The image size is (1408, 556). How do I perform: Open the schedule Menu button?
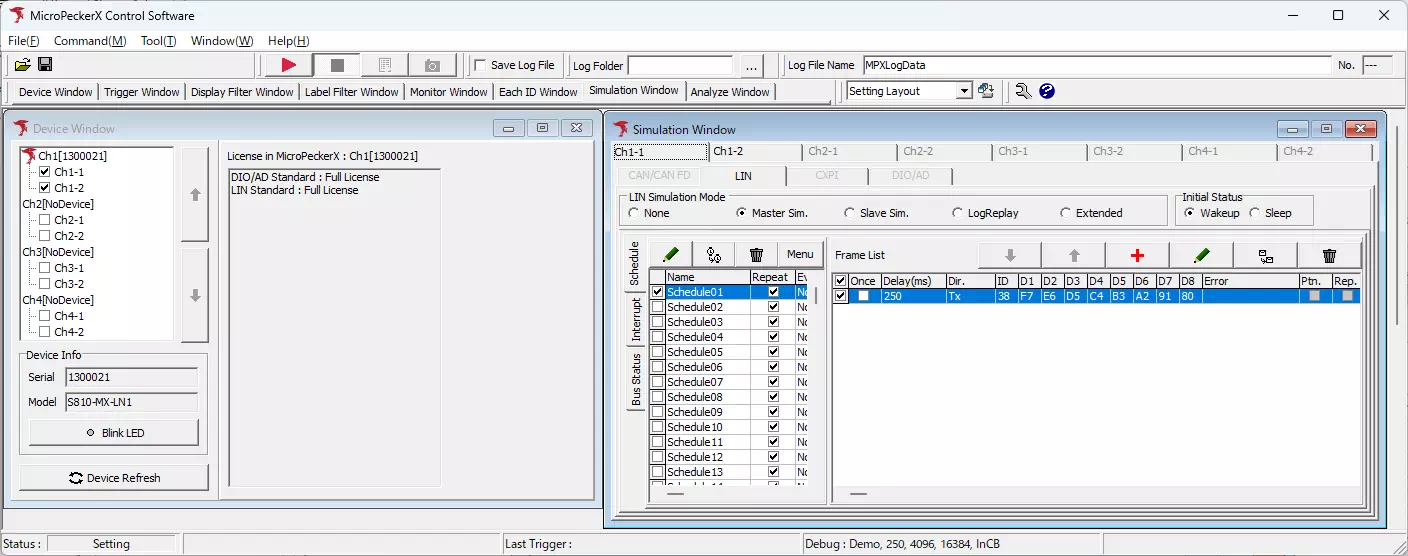click(x=800, y=254)
